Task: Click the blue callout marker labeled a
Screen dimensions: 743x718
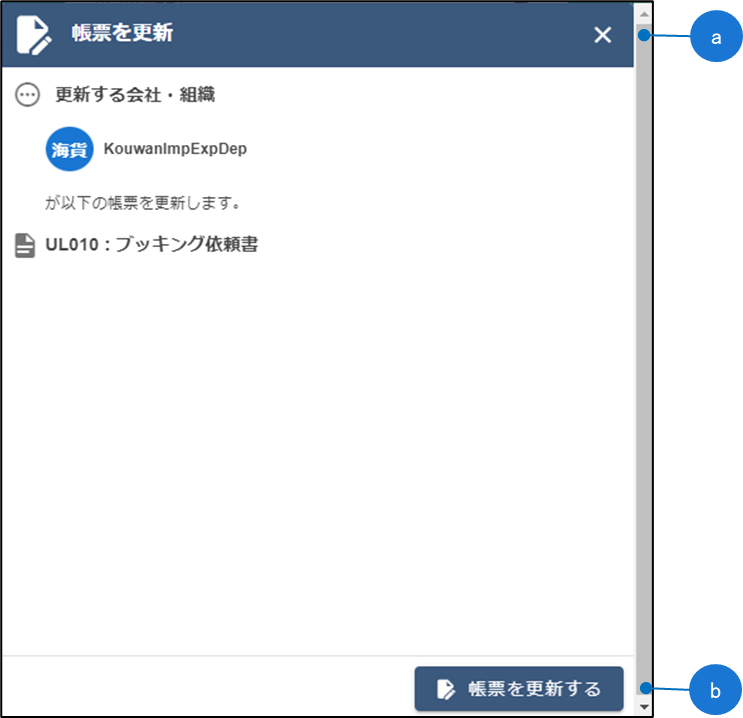Action: click(715, 37)
